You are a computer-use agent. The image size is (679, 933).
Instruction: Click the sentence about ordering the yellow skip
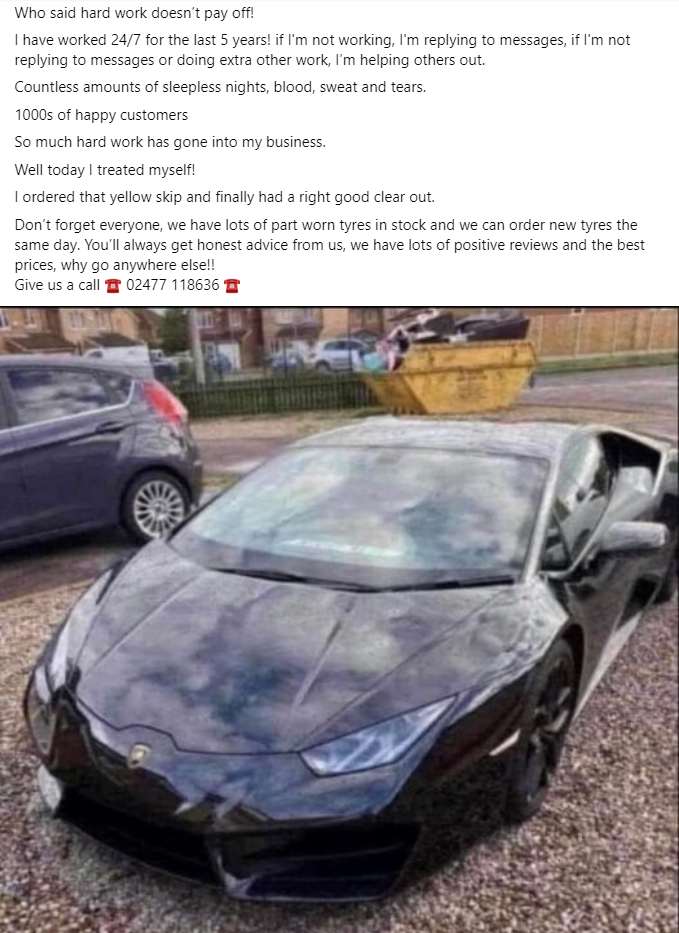point(224,197)
